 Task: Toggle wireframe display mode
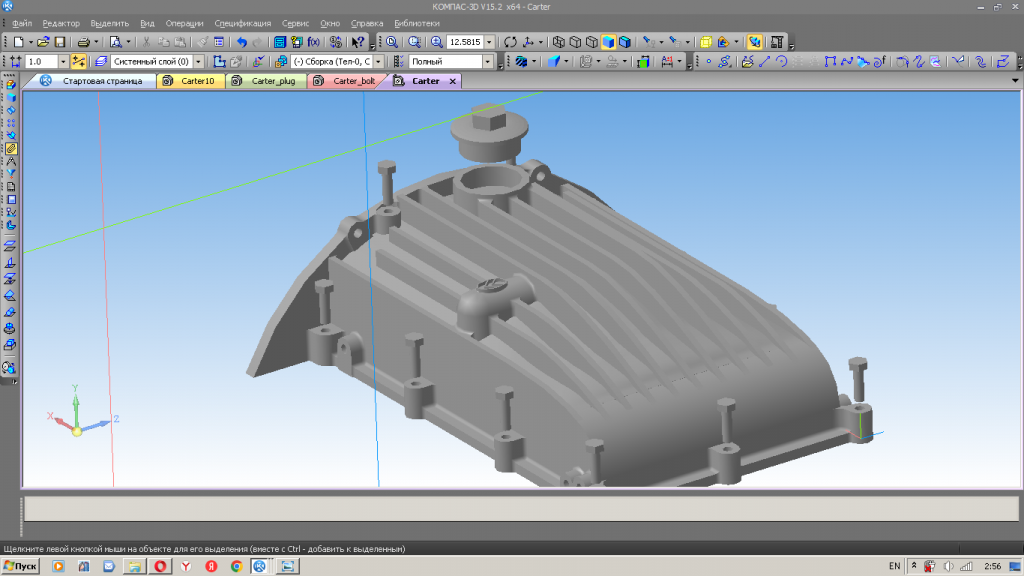[559, 42]
